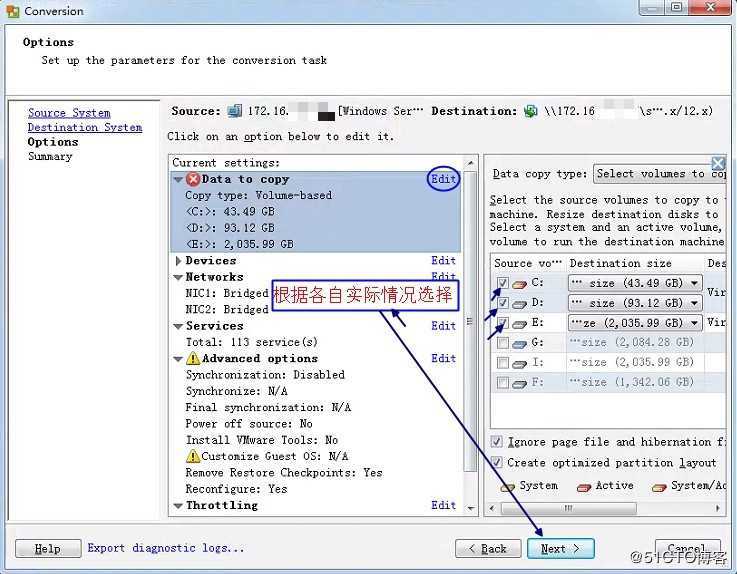Edit the Advanced options settings
Viewport: 737px width, 574px height.
click(x=443, y=358)
